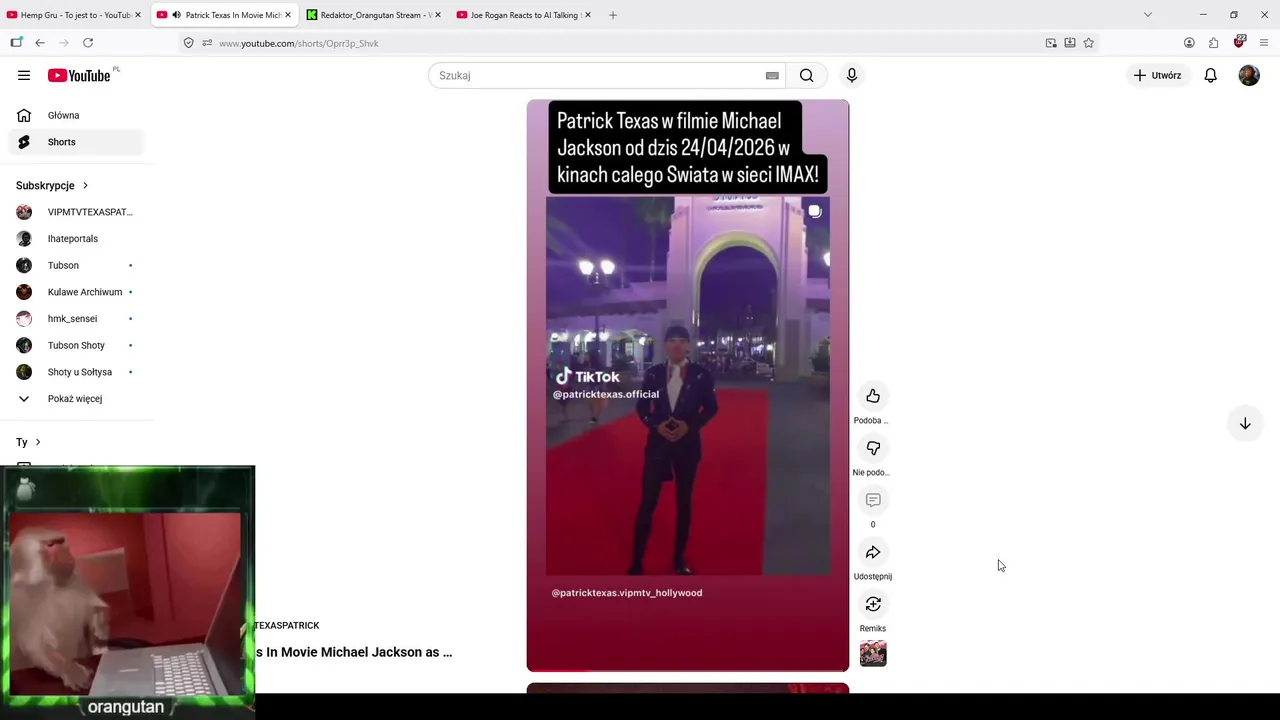1280x720 pixels.
Task: Open Ihateportals subscription channel
Action: [77, 239]
